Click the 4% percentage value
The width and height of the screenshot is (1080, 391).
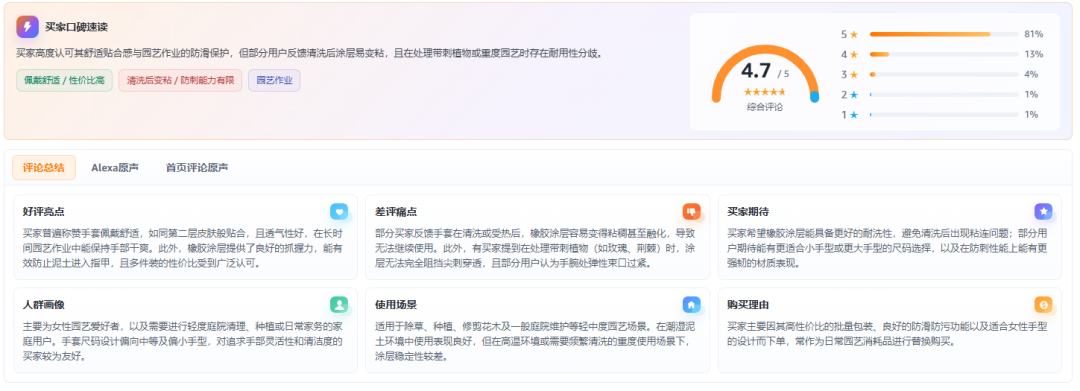point(1031,74)
